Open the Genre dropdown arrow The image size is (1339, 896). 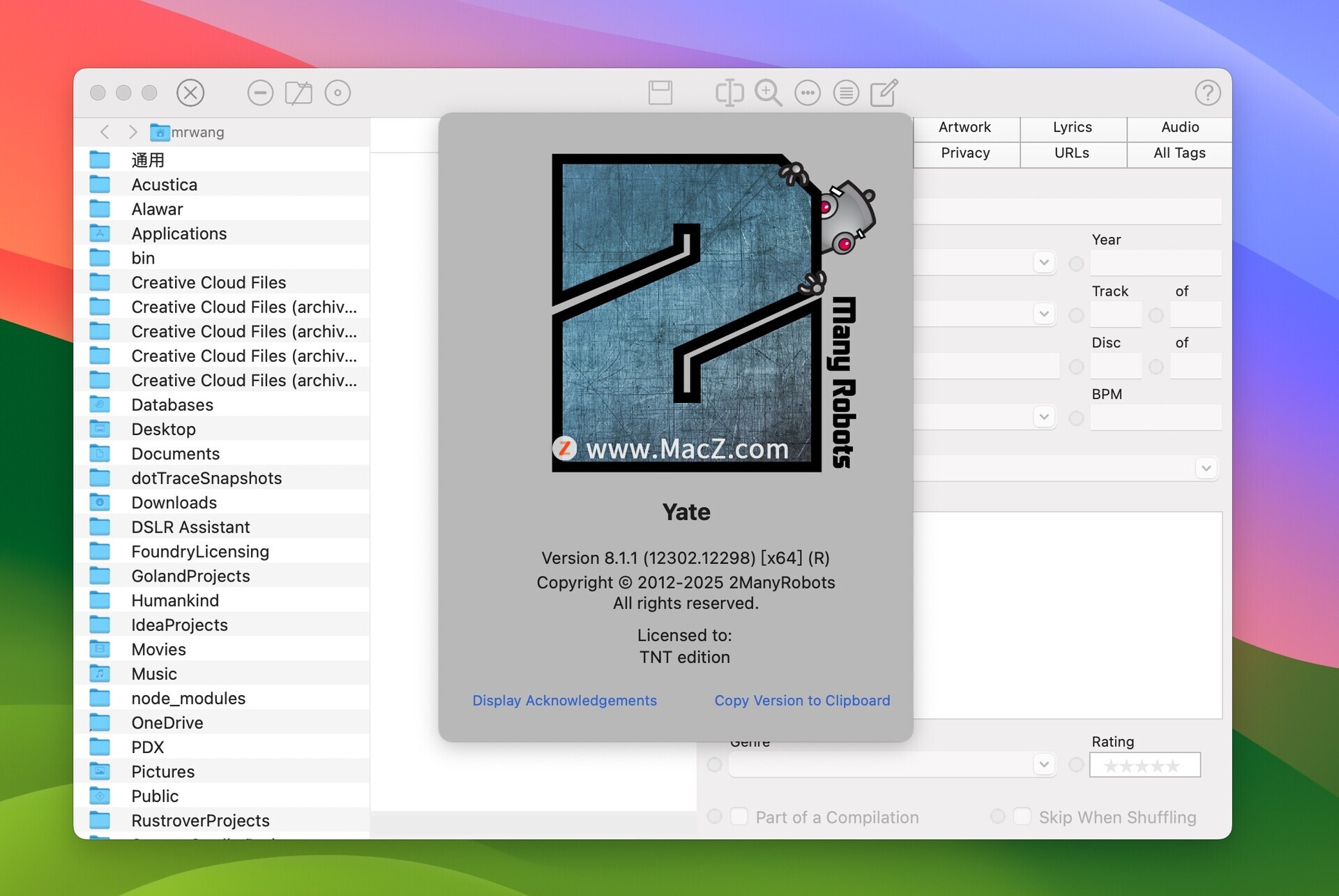tap(1044, 764)
